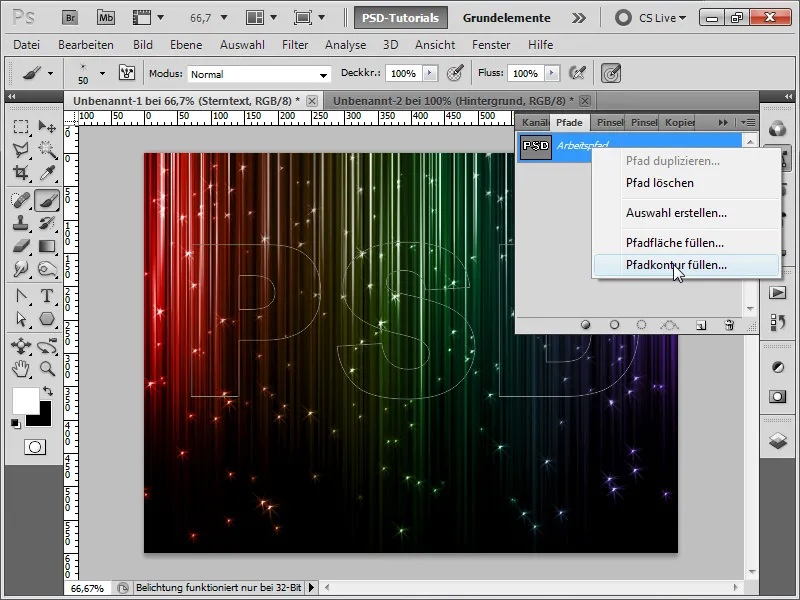The width and height of the screenshot is (800, 600).
Task: Choose the Polygonal Lasso tool
Action: (21, 149)
